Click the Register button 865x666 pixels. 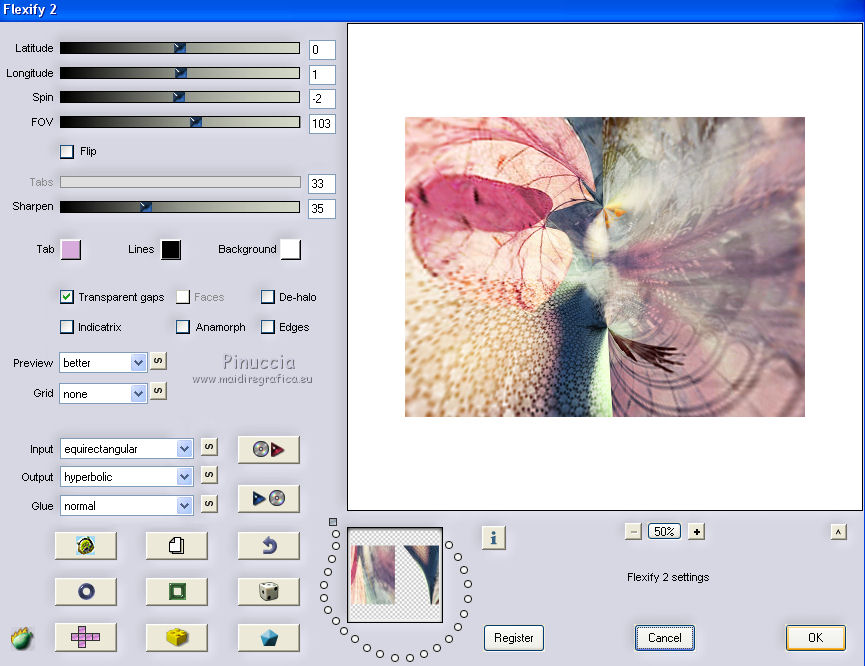514,638
